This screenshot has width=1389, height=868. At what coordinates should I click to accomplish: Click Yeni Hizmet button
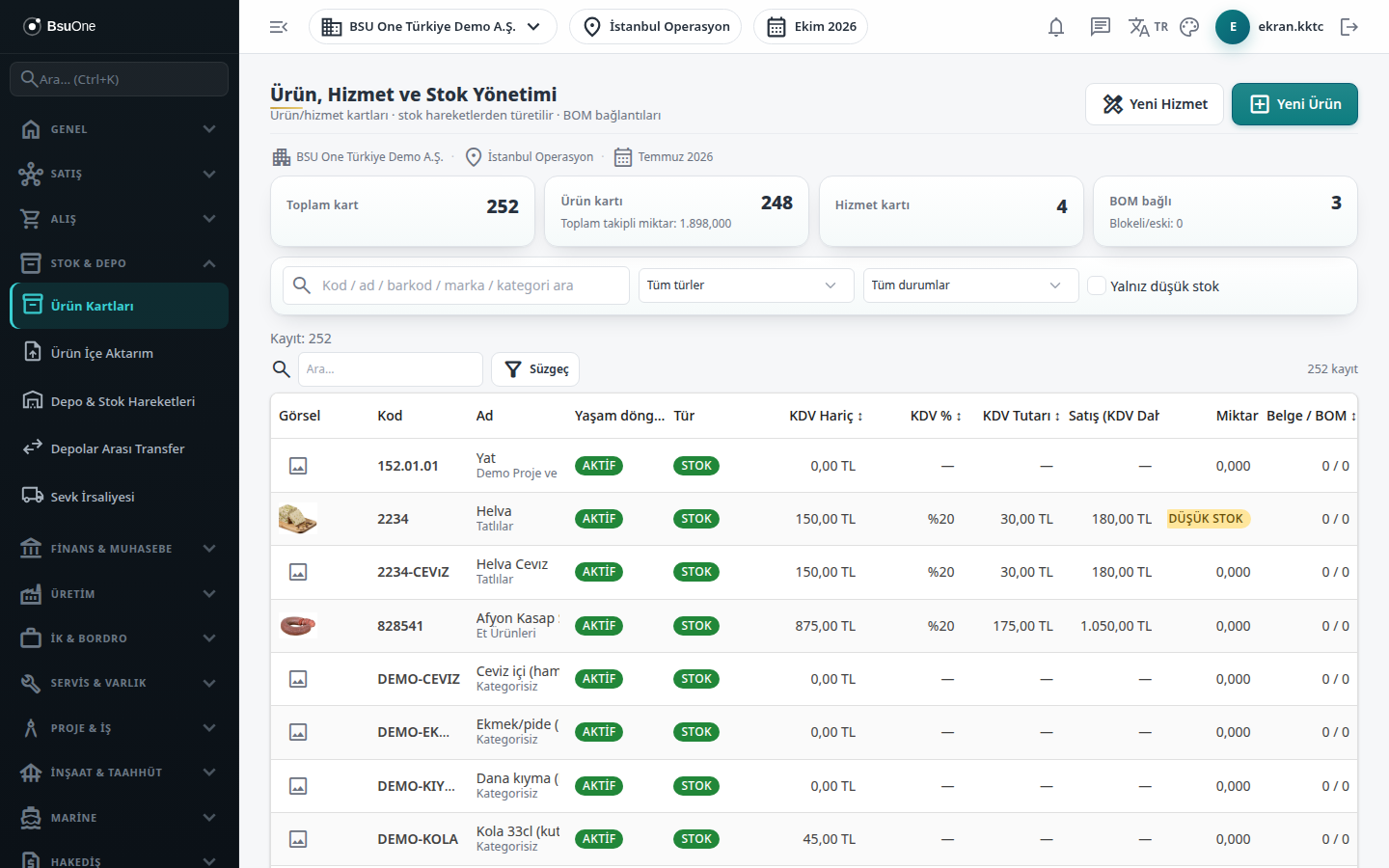pos(1155,104)
